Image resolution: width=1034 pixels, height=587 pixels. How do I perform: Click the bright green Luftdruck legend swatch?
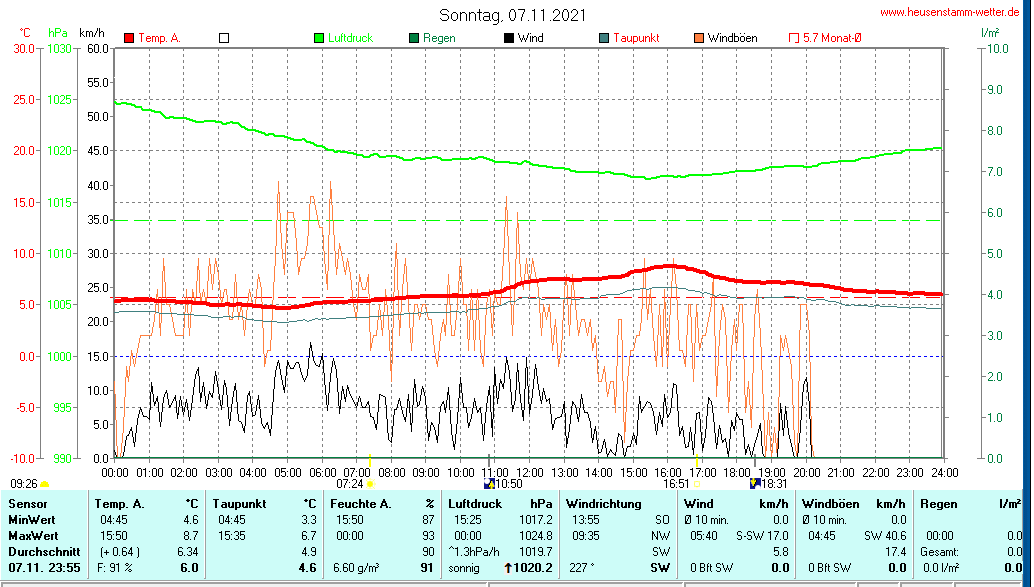(319, 38)
